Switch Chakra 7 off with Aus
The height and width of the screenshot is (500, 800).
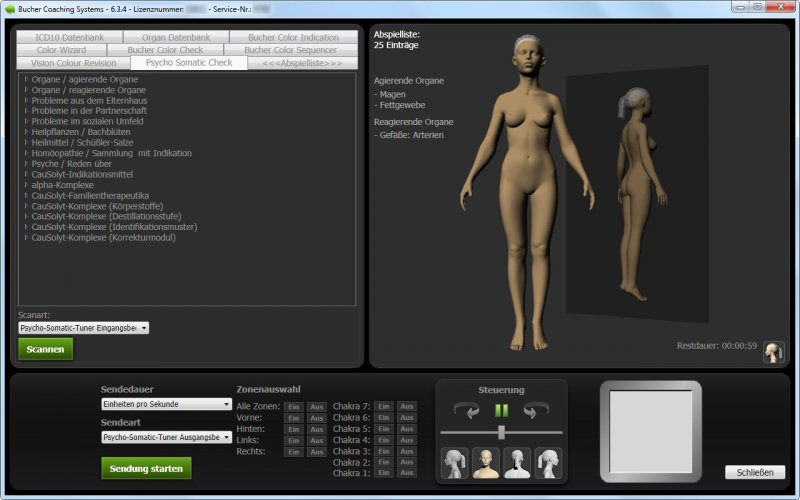click(407, 407)
